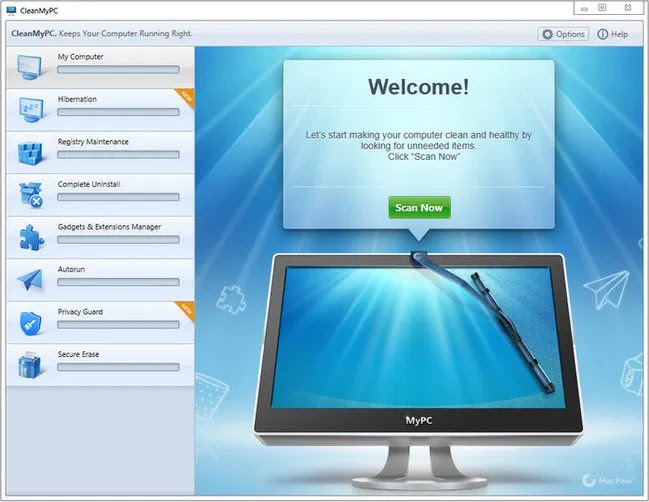Image resolution: width=649 pixels, height=502 pixels.
Task: Click the Secure Erase progress bar
Action: pos(118,367)
